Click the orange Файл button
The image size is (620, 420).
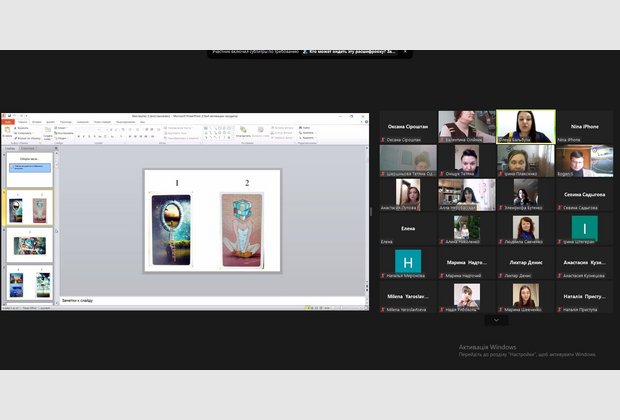point(8,121)
